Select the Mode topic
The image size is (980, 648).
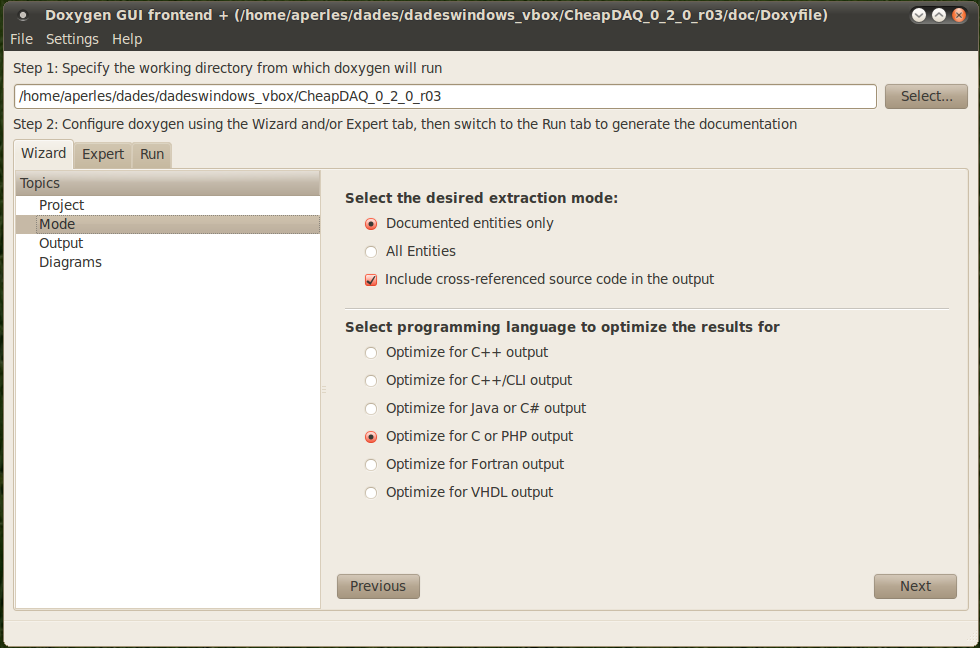tap(168, 224)
